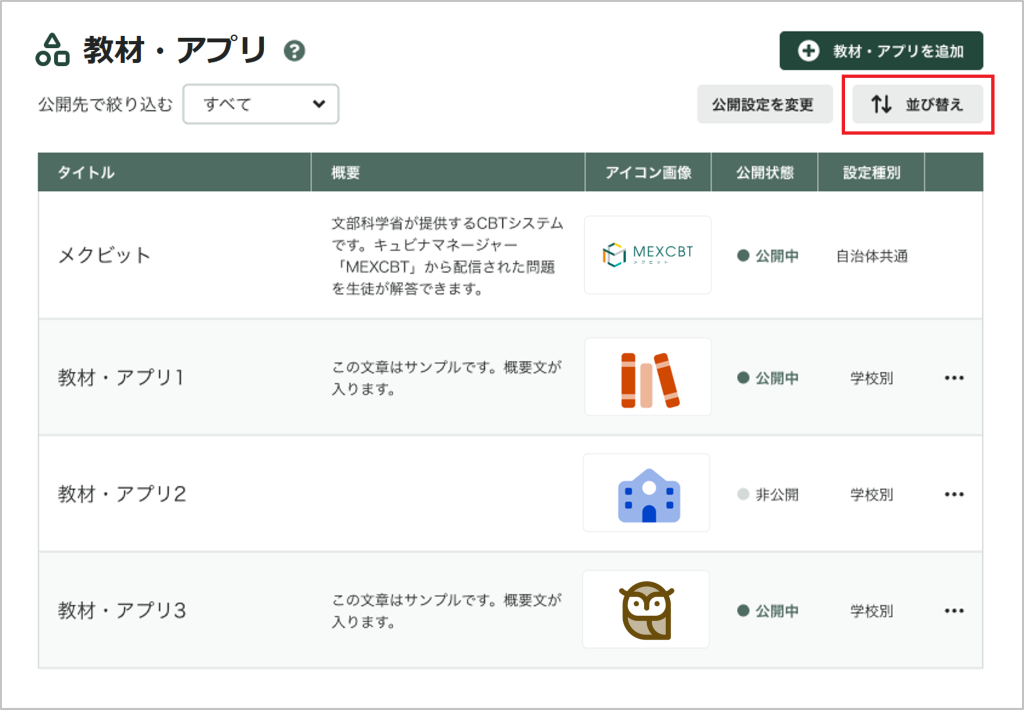1024x710 pixels.
Task: Click the 公開中 status of 教材・アプリ3
Action: 768,611
